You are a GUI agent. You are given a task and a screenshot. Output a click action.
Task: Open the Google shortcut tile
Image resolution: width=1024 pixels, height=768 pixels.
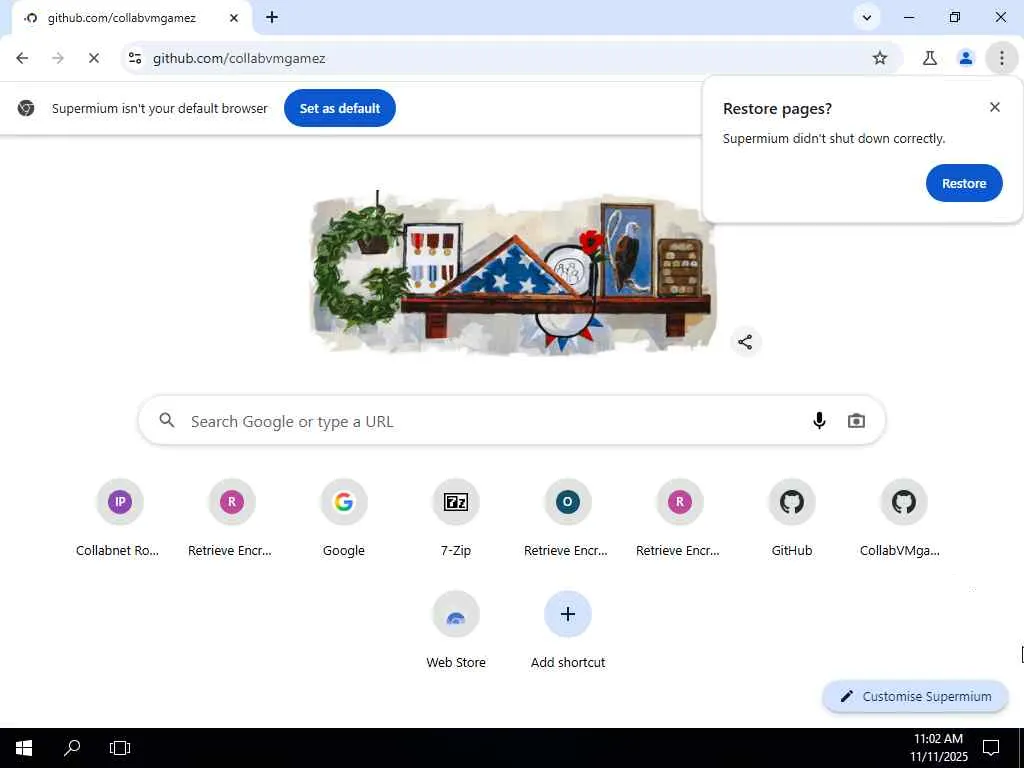pyautogui.click(x=344, y=519)
